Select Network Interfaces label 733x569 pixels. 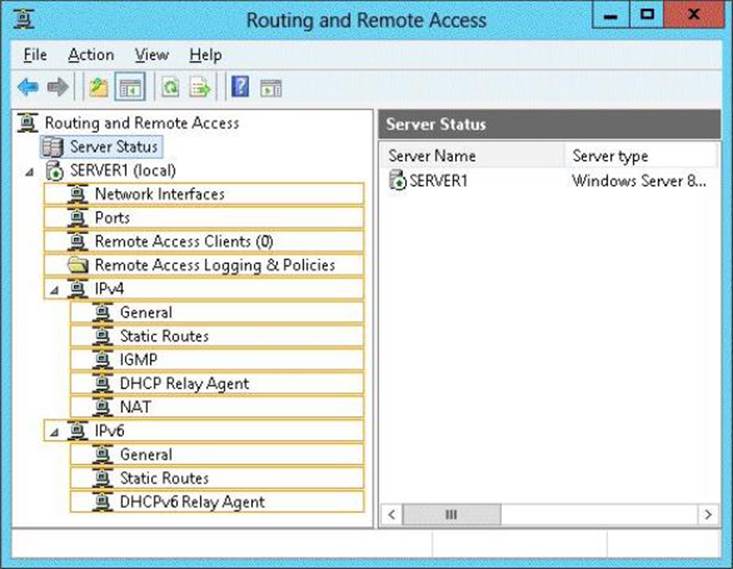click(160, 194)
